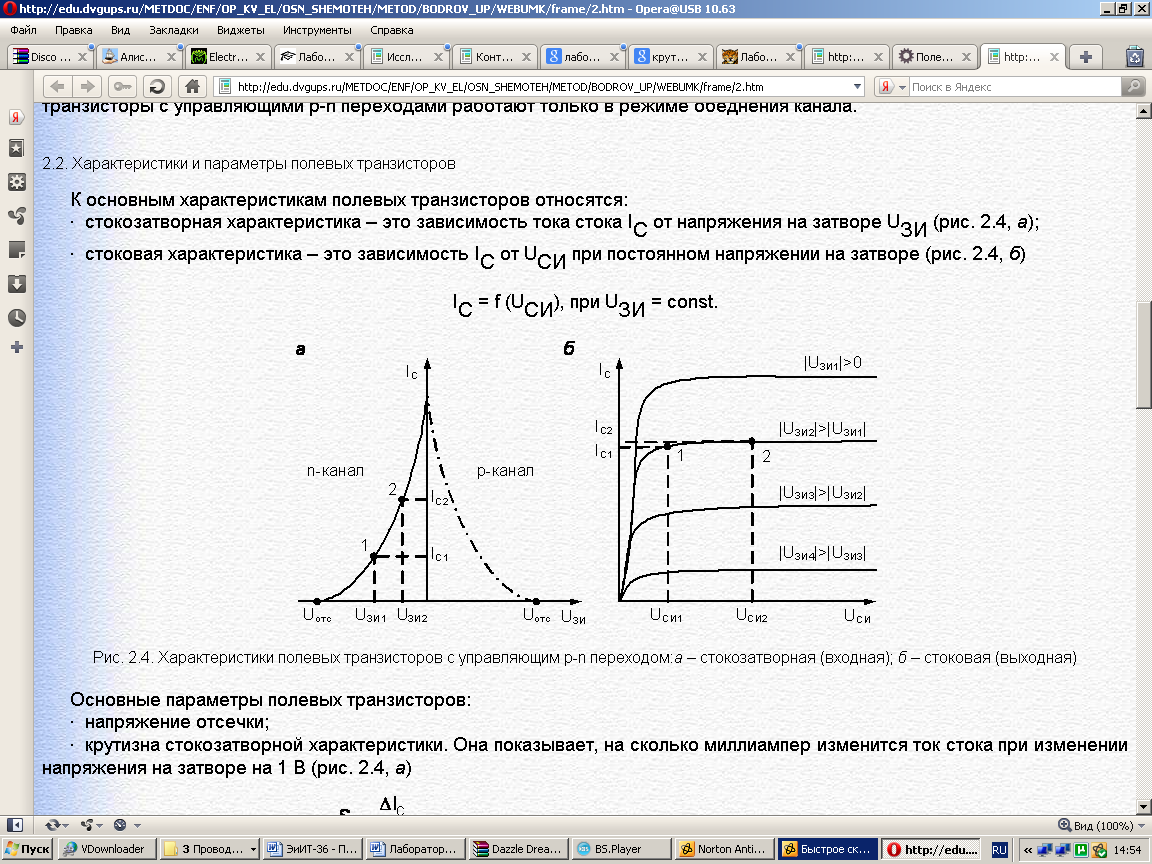Image resolution: width=1152 pixels, height=864 pixels.
Task: Open the closed tabs trash icon
Action: 1135,57
